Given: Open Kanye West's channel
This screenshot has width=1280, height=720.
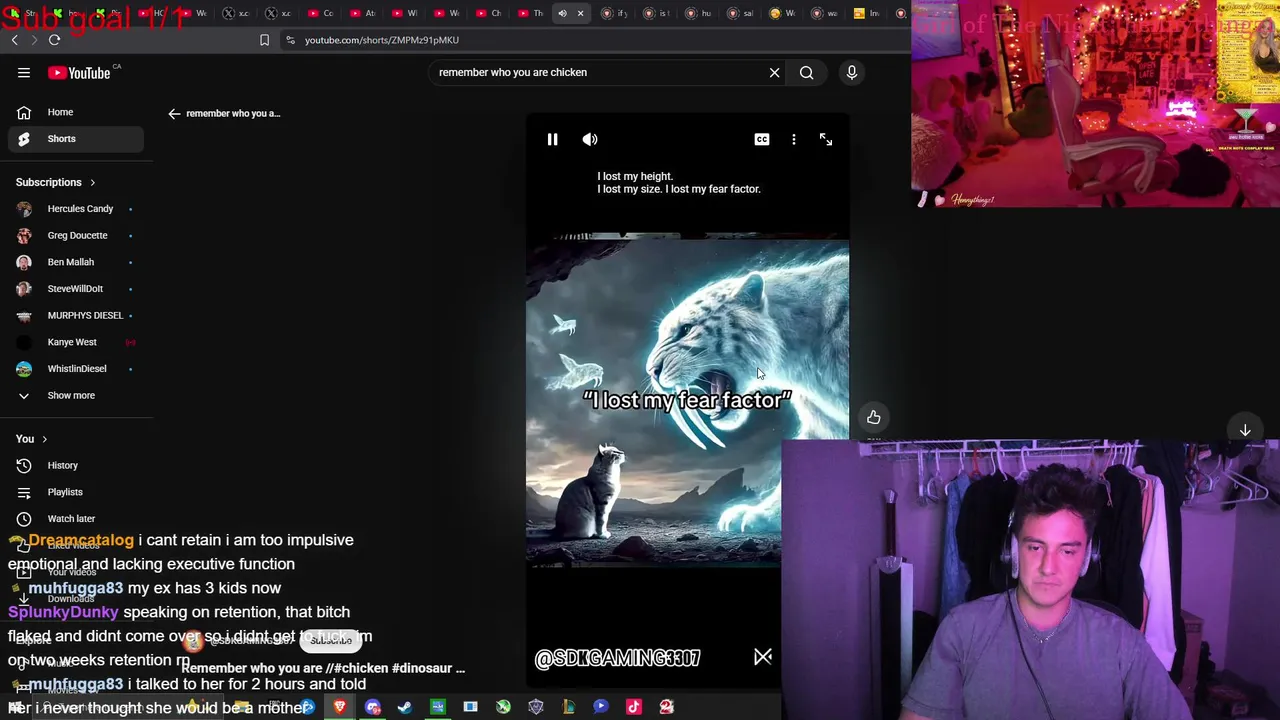Looking at the screenshot, I should (x=76, y=342).
